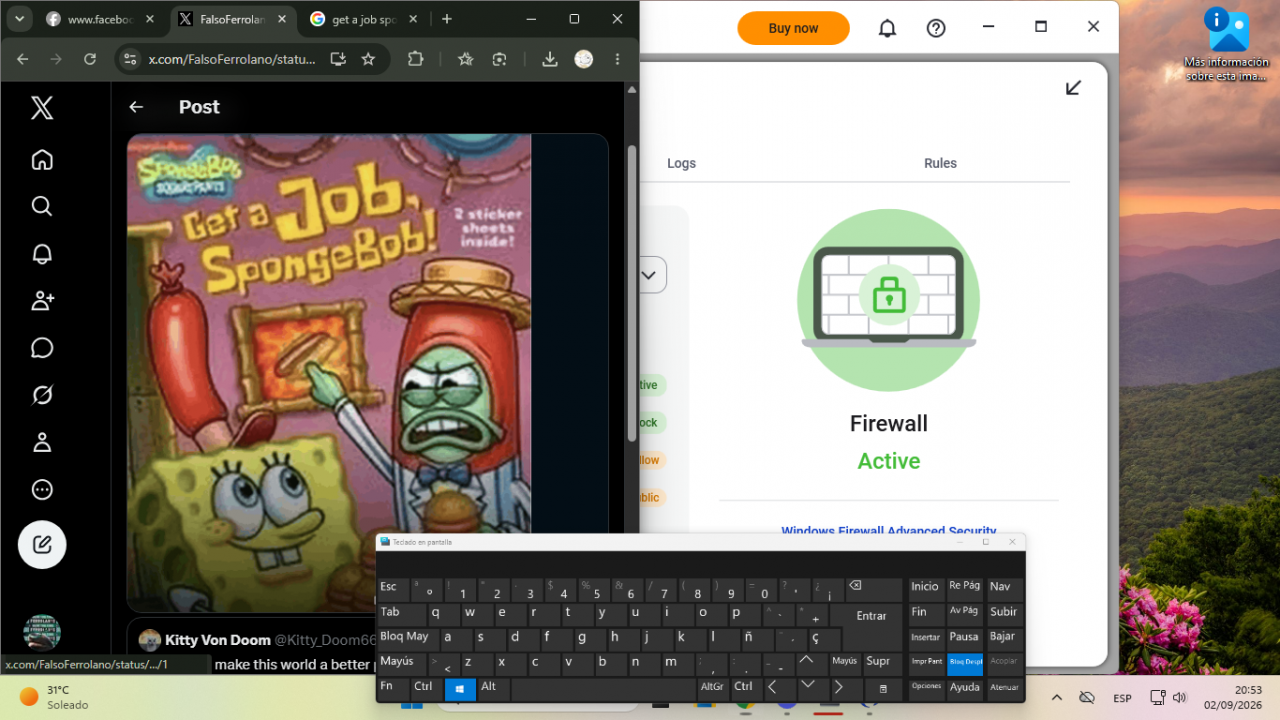Expand the Chrome tab search dropdown
Image resolution: width=1280 pixels, height=720 pixels.
(19, 19)
